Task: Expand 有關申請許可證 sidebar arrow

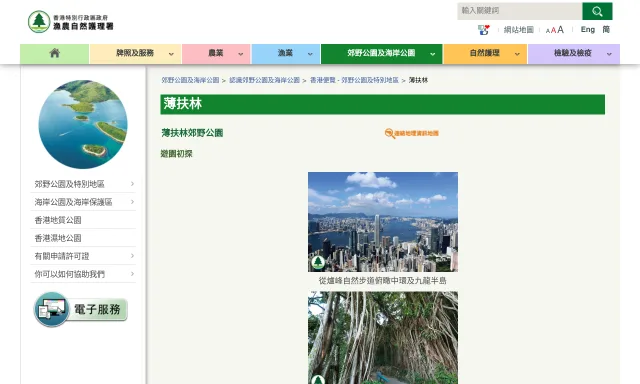Action: point(132,256)
